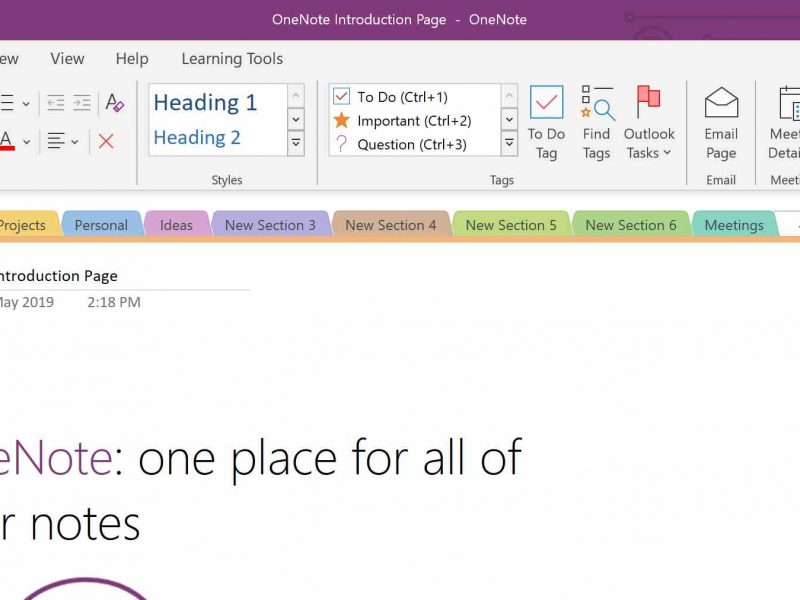The width and height of the screenshot is (800, 600).
Task: Switch to the Meetings section tab
Action: point(734,224)
